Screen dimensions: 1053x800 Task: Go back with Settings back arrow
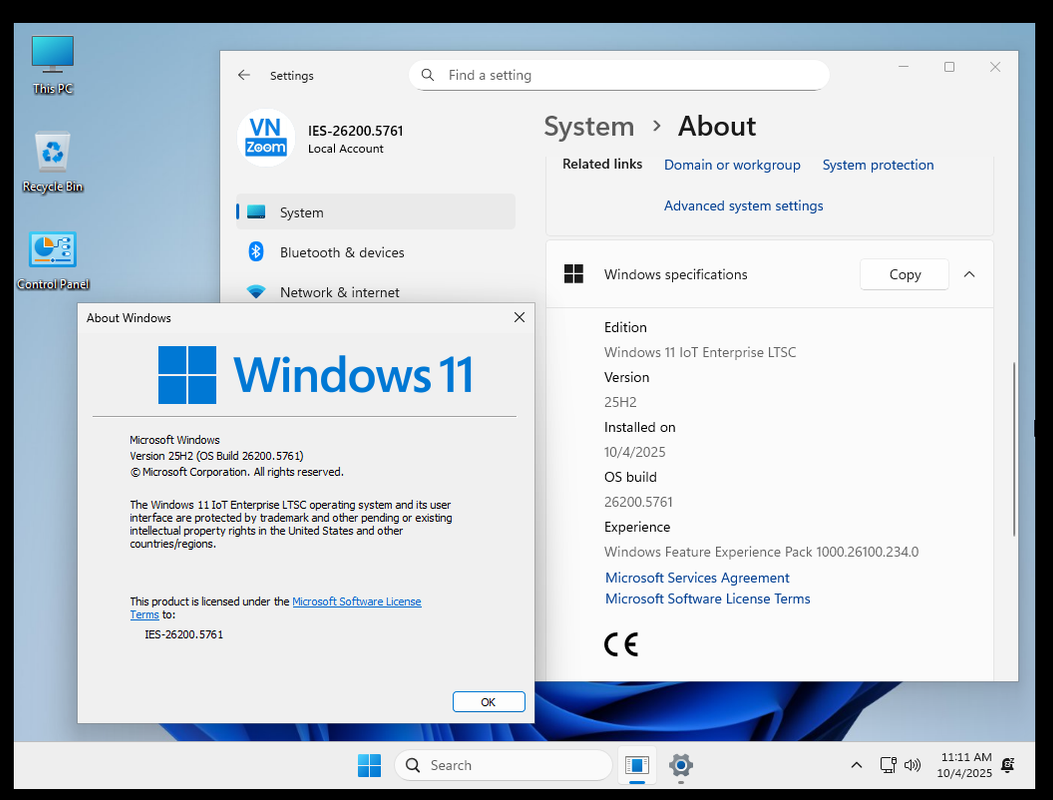tap(244, 75)
